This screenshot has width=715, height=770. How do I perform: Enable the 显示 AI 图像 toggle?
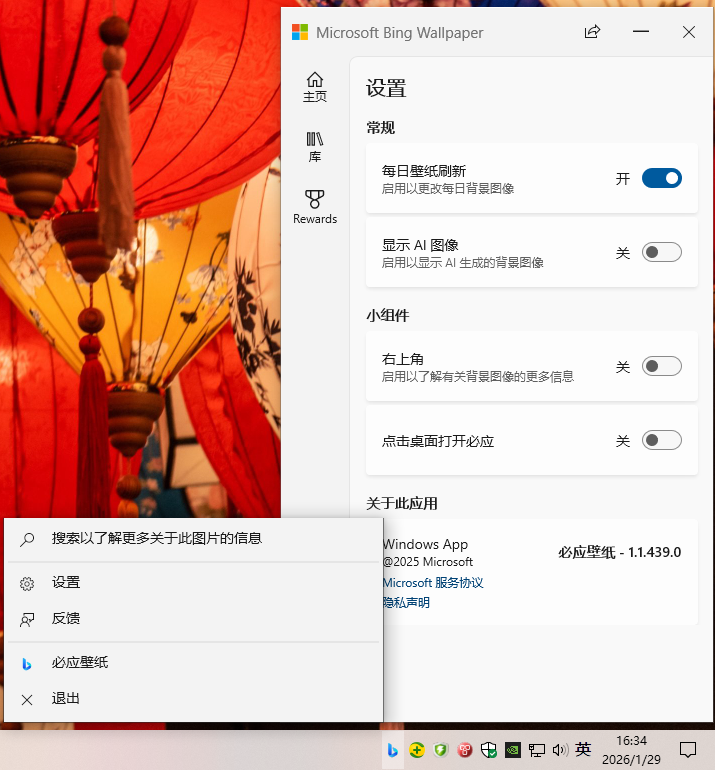tap(661, 252)
